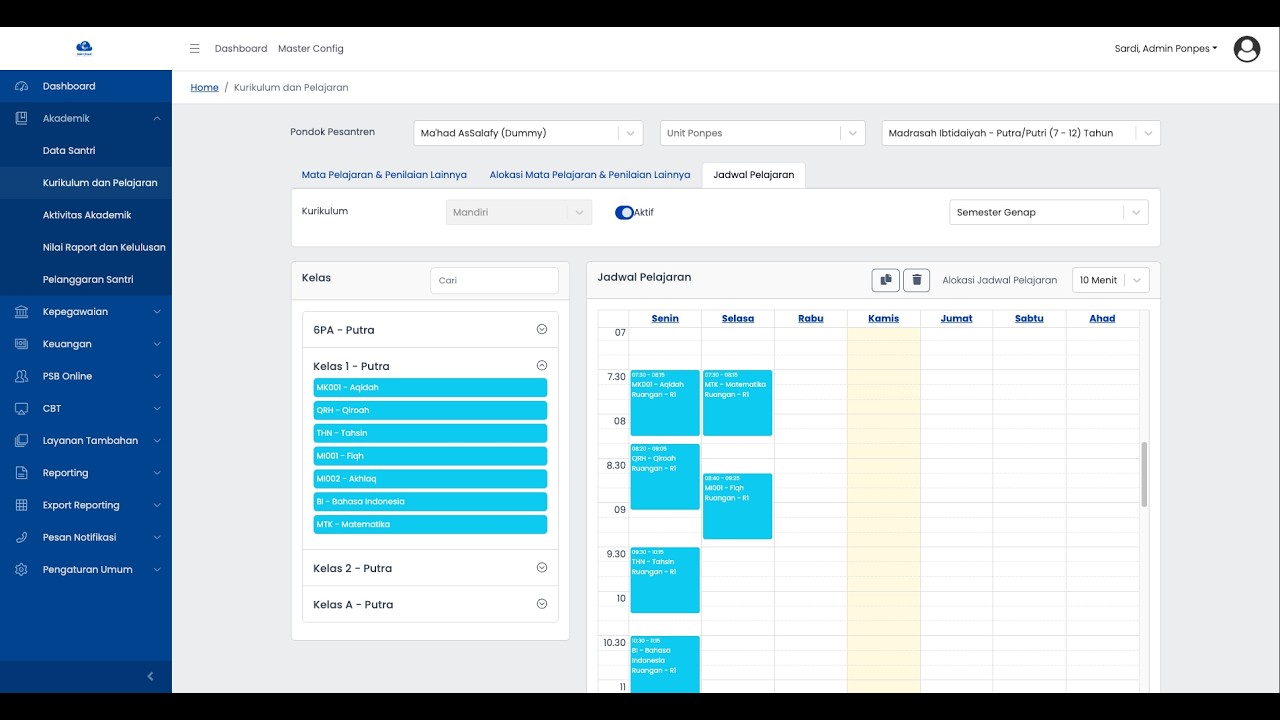The width and height of the screenshot is (1280, 720).
Task: Click the Cari class search field
Action: pos(494,280)
